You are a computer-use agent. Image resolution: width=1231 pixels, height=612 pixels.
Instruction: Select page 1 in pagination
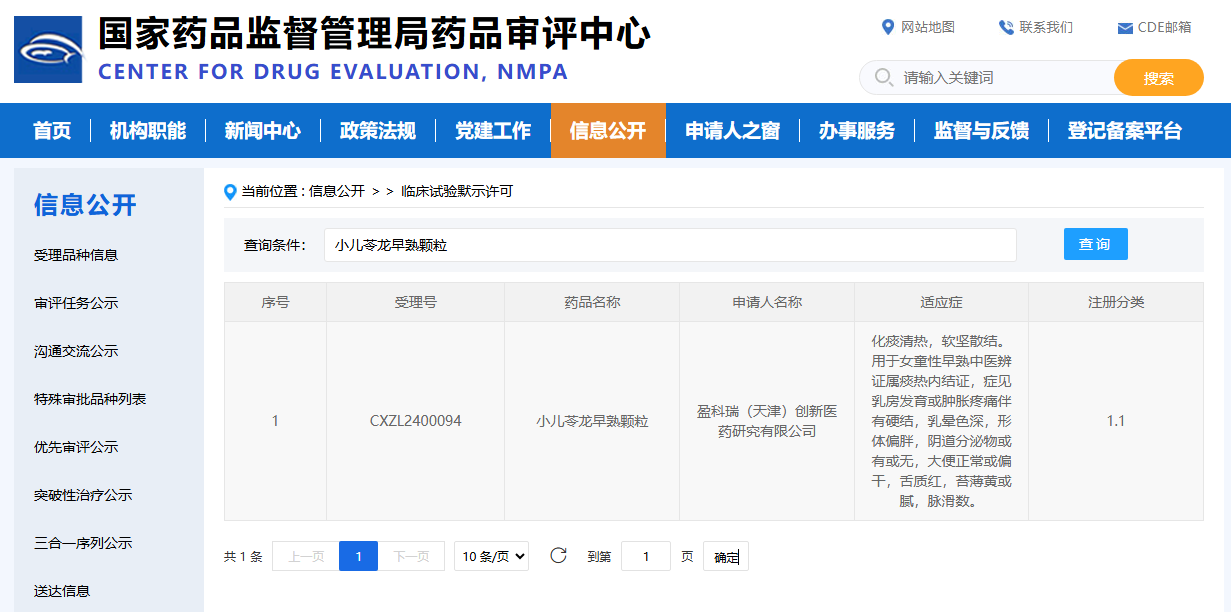coord(358,556)
